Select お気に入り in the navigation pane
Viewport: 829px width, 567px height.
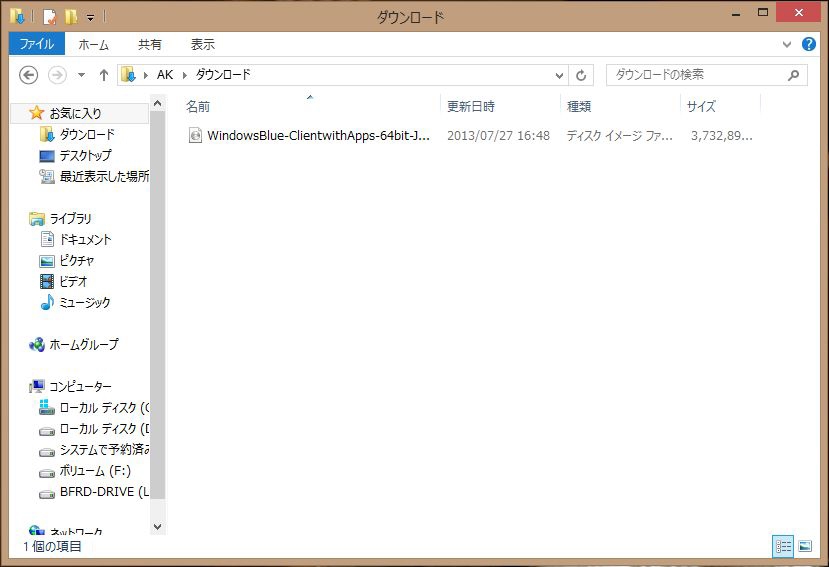[x=75, y=113]
